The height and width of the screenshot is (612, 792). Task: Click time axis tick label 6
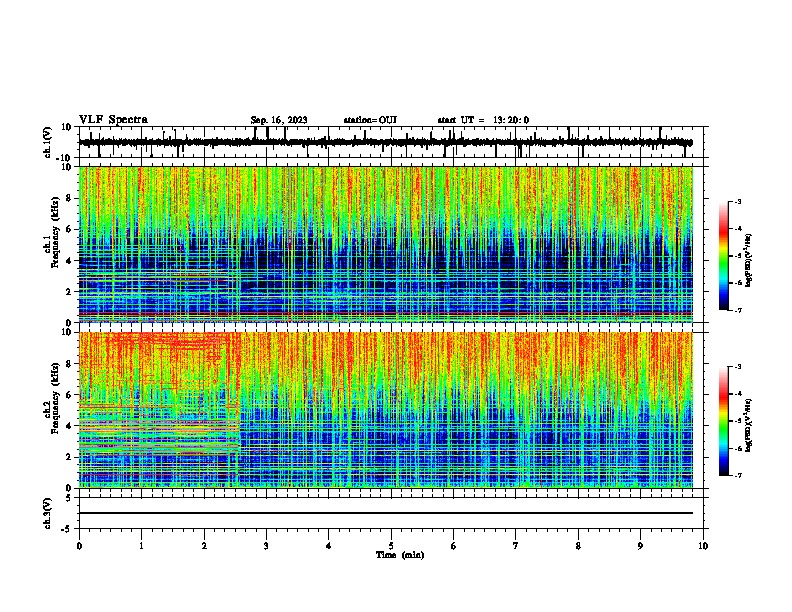453,546
